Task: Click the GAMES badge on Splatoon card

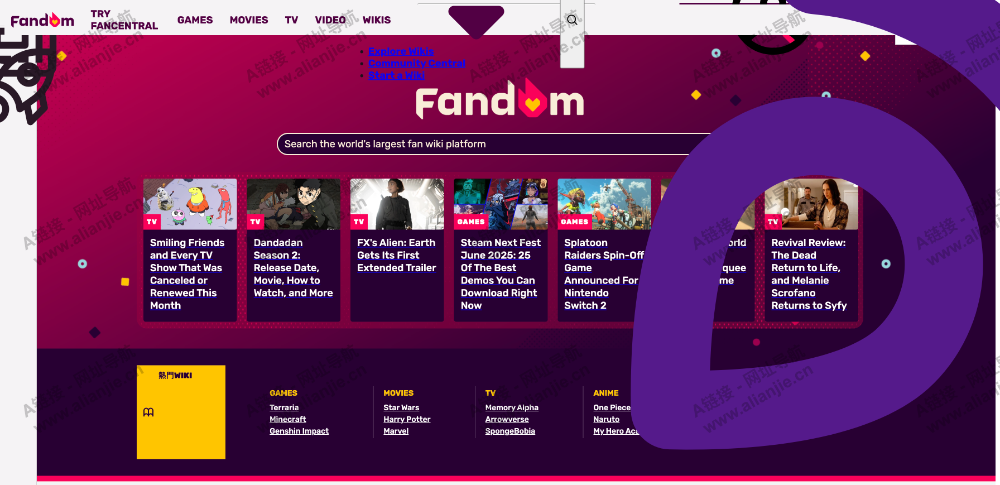Action: click(x=575, y=222)
